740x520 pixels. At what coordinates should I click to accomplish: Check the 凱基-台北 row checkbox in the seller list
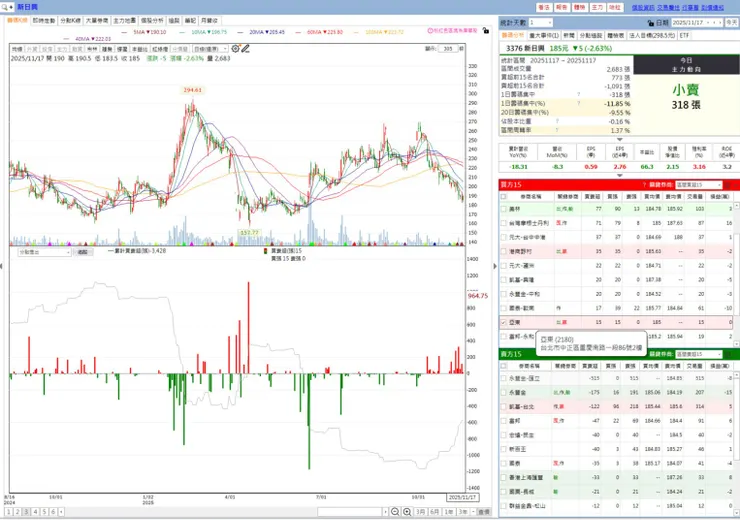[x=503, y=406]
